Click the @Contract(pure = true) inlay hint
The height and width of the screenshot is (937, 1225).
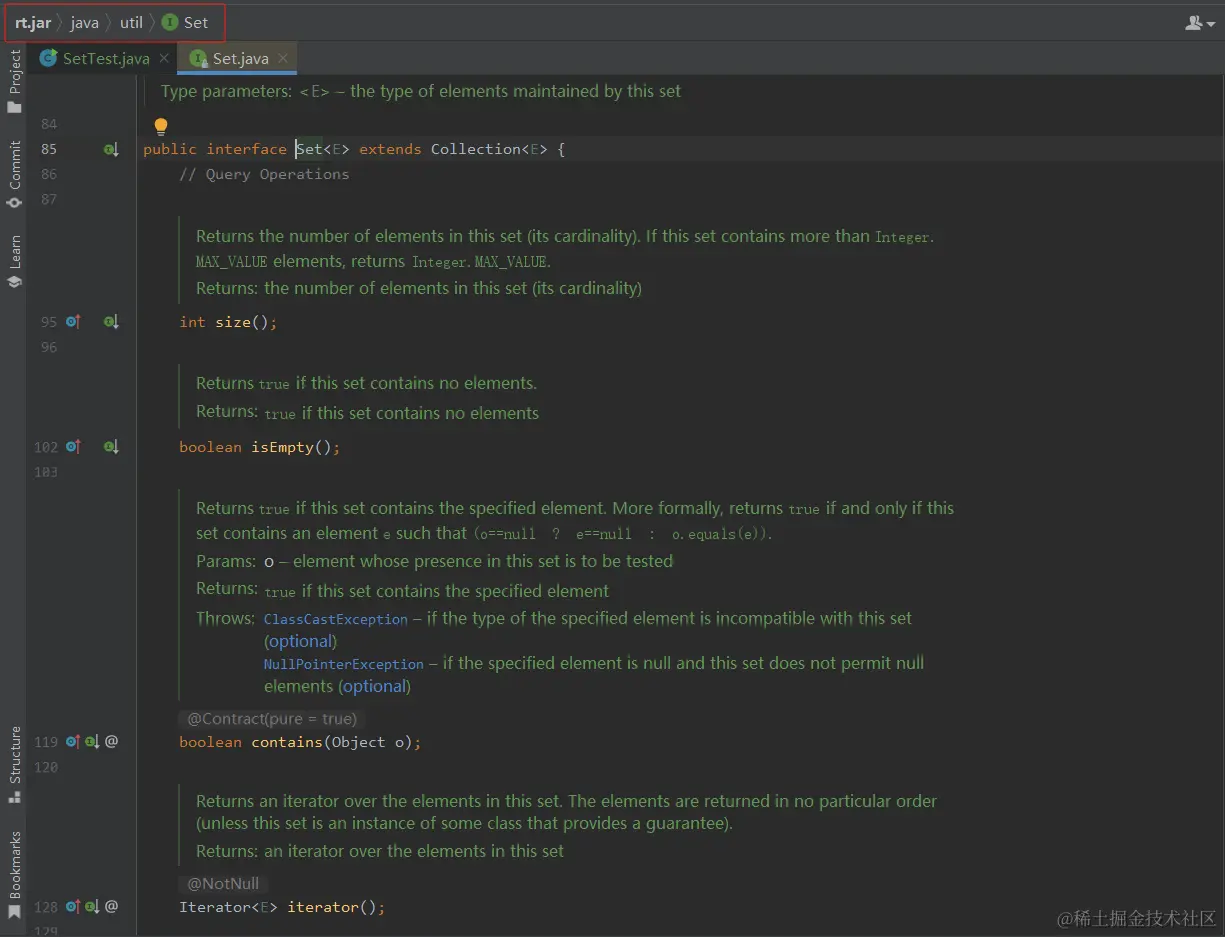(271, 718)
